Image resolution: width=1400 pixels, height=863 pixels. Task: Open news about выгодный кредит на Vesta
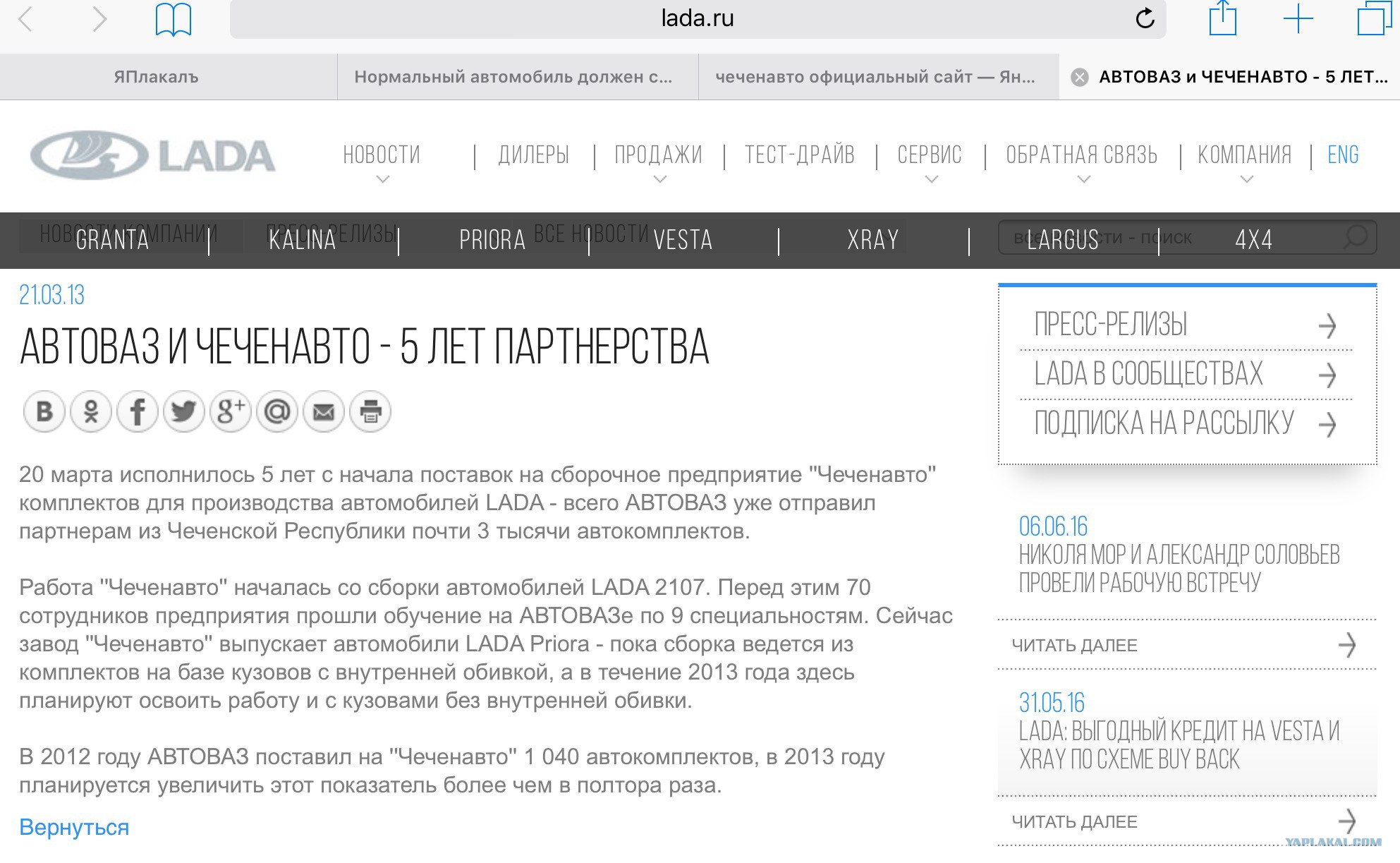pos(1179,745)
